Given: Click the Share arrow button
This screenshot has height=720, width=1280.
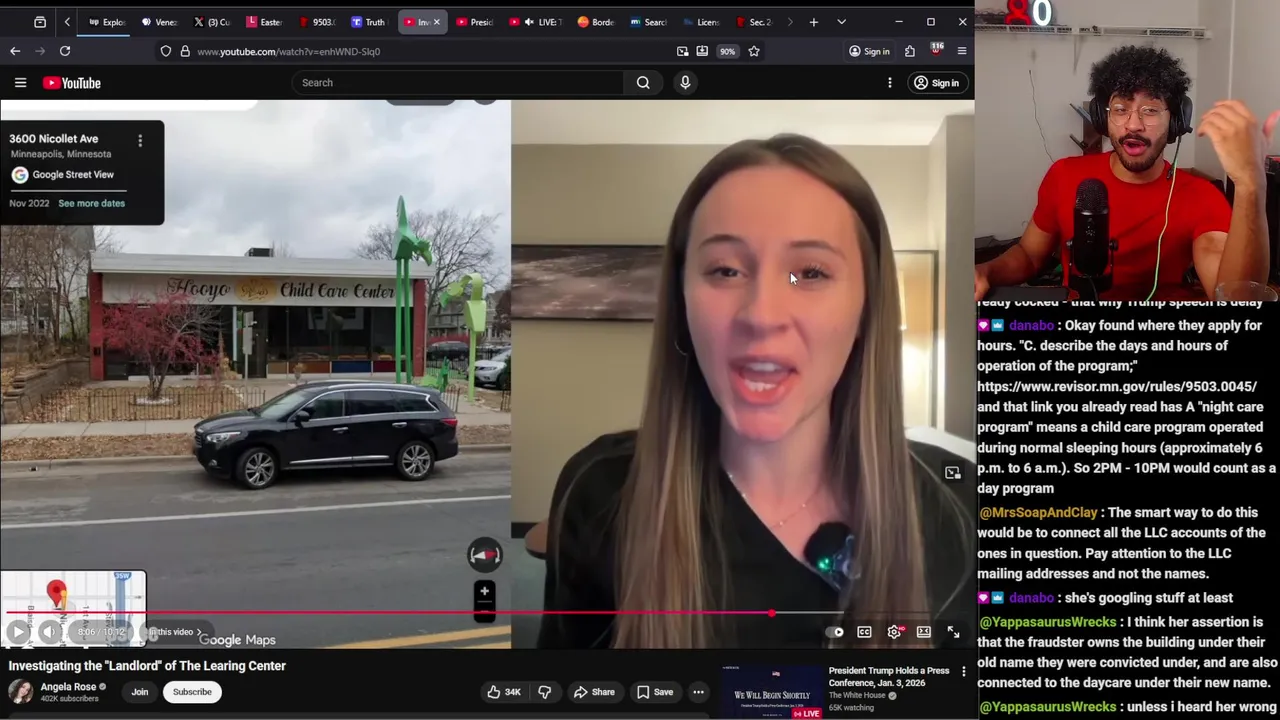Looking at the screenshot, I should pos(593,692).
